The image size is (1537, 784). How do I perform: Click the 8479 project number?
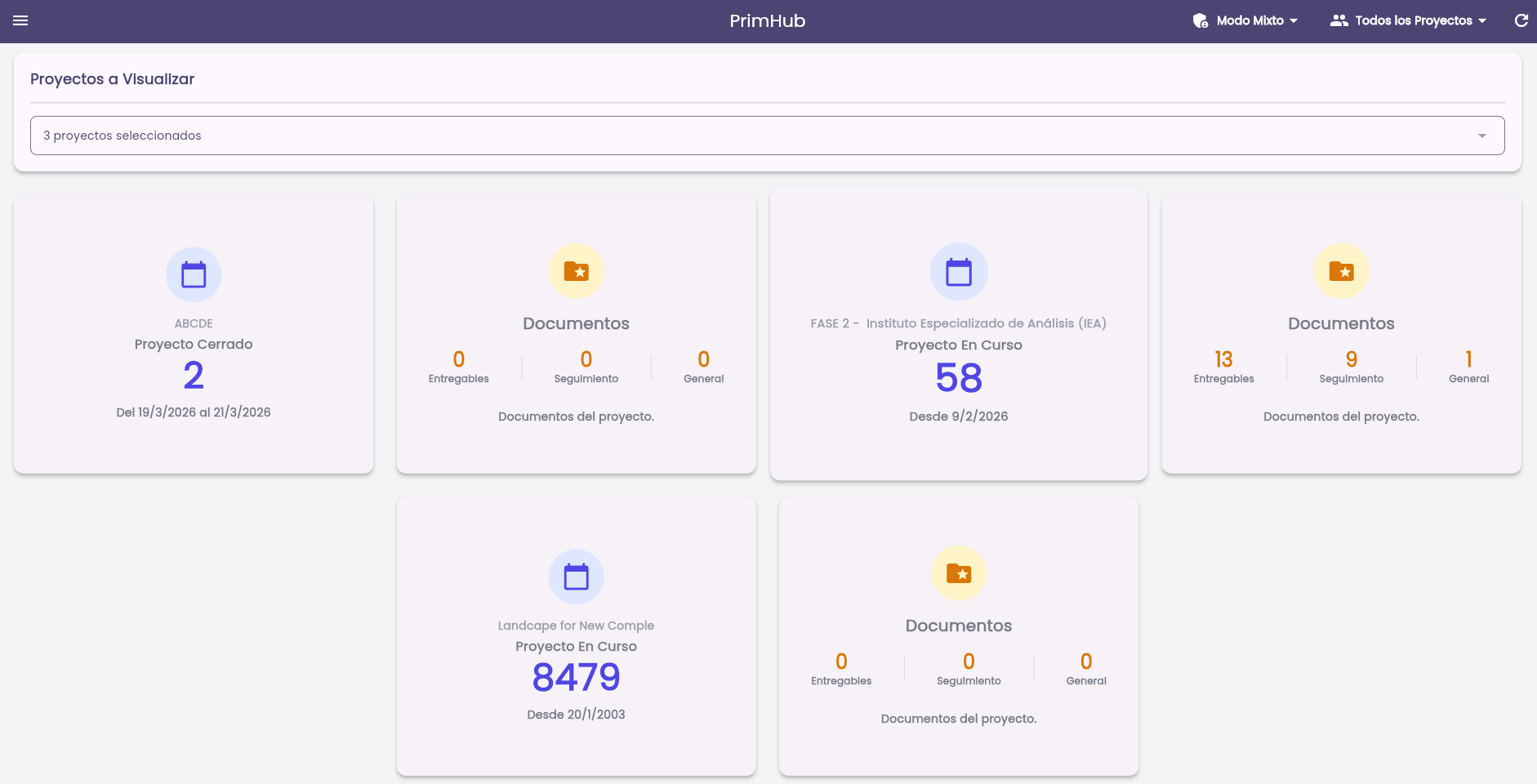(577, 677)
